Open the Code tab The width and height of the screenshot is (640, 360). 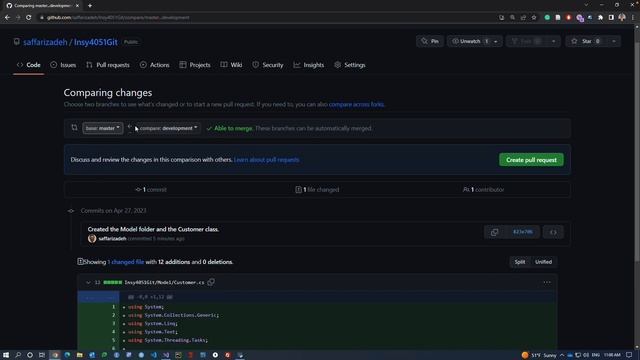(x=29, y=65)
